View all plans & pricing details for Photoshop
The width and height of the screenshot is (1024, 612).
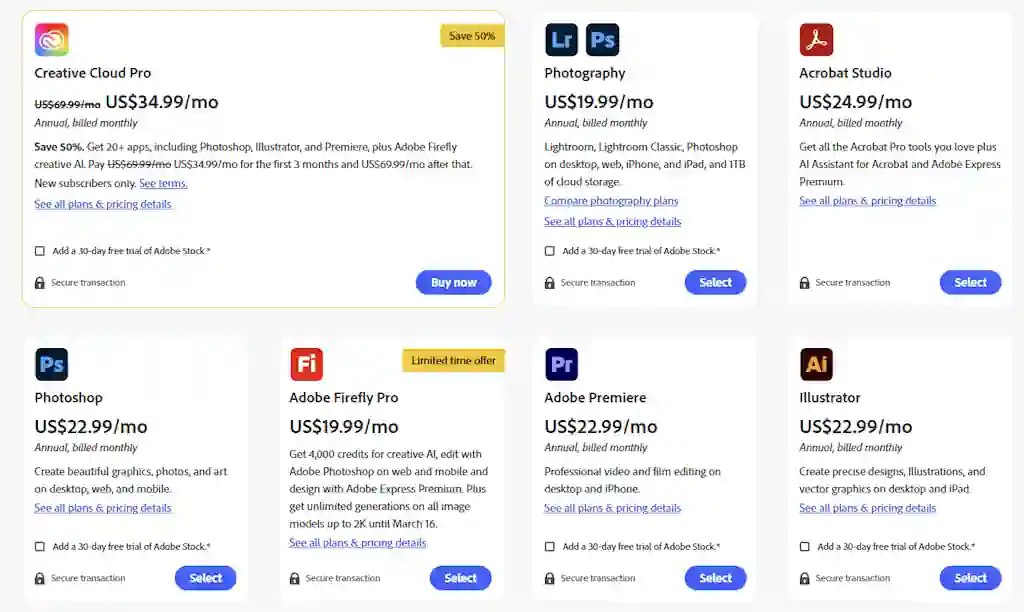(x=103, y=508)
